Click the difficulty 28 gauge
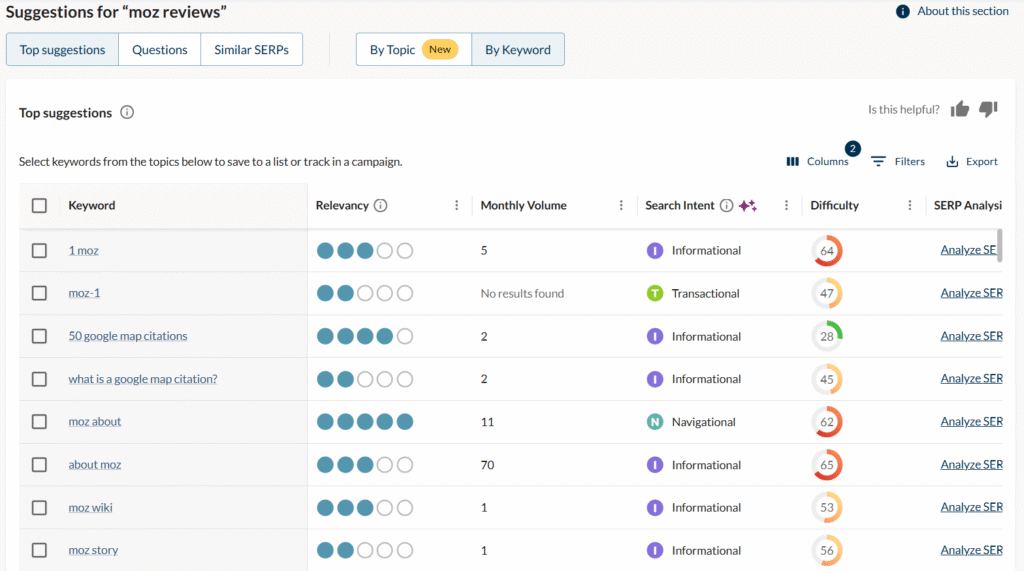1024x571 pixels. click(x=827, y=336)
